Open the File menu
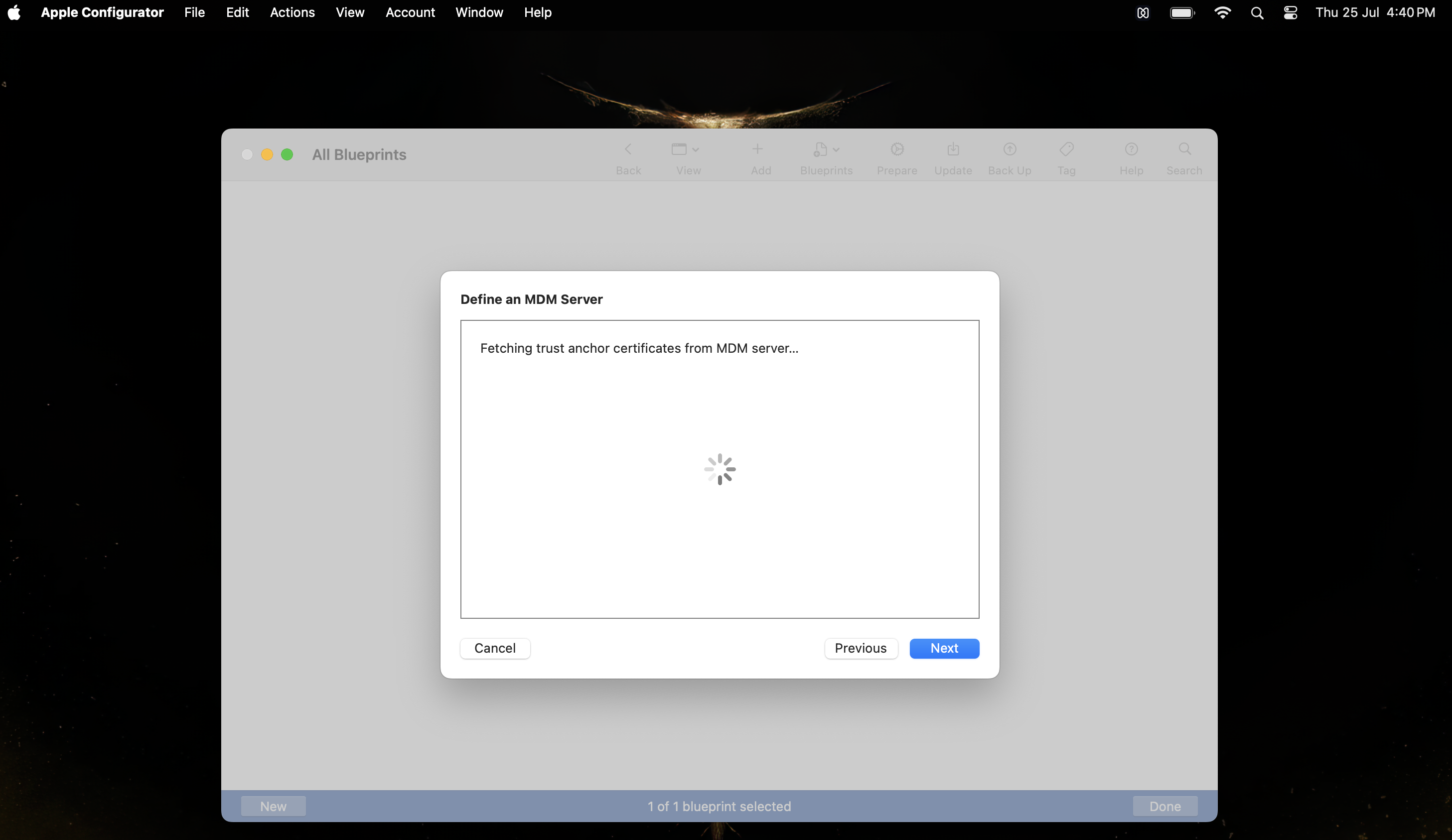This screenshot has width=1452, height=840. [x=195, y=12]
